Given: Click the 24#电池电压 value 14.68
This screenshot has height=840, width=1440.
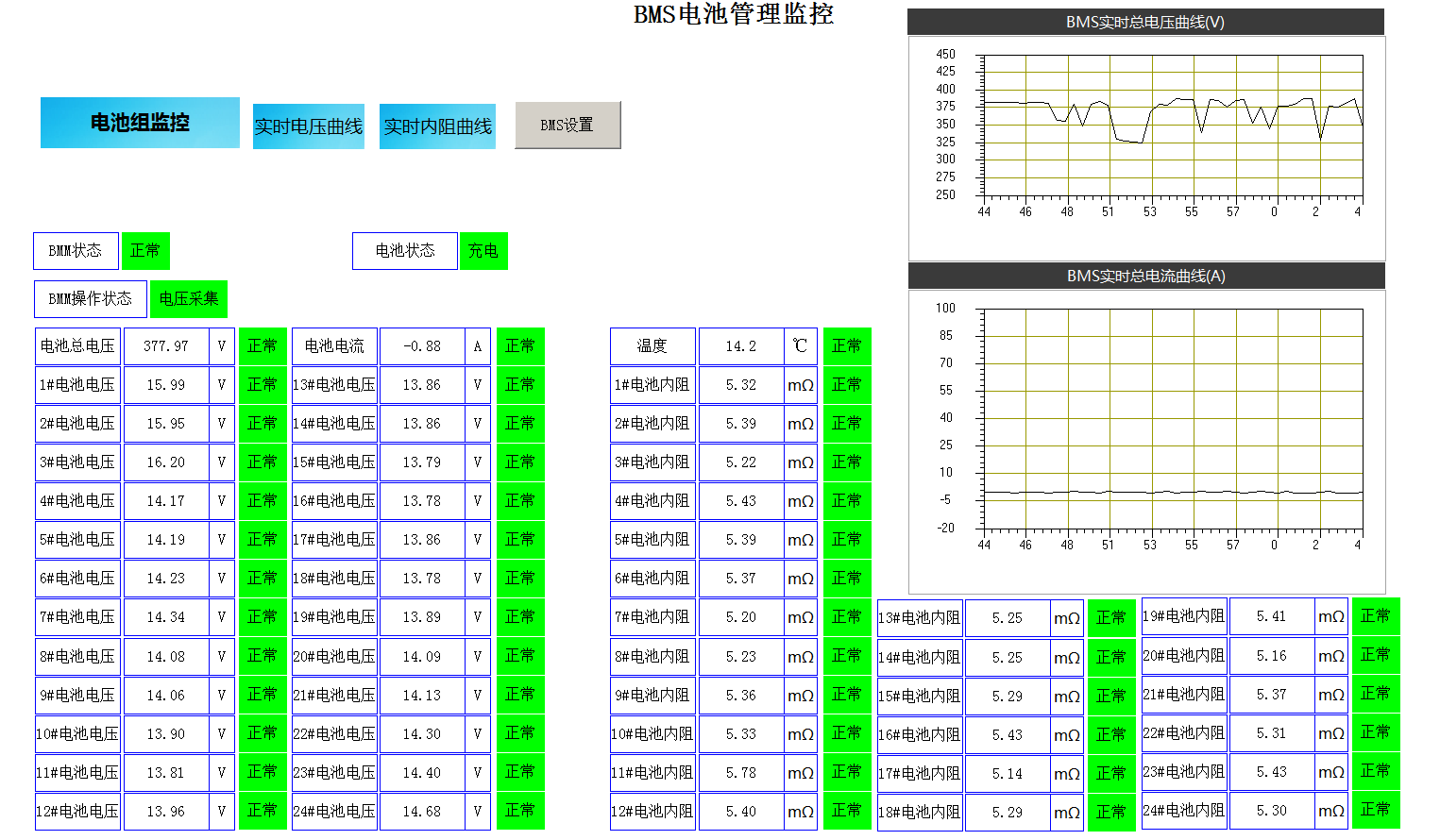Looking at the screenshot, I should tap(422, 812).
